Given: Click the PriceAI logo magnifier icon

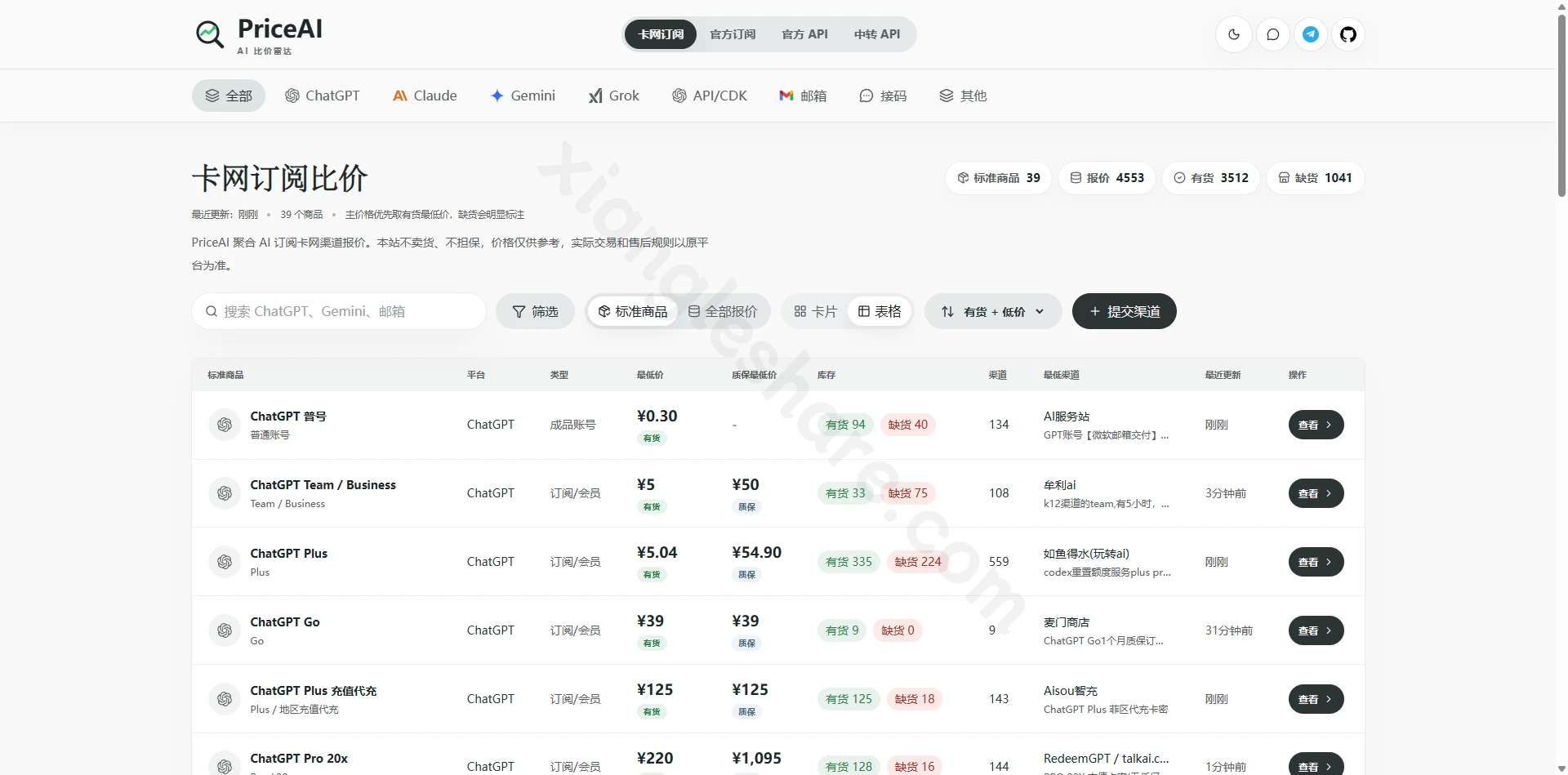Looking at the screenshot, I should coord(210,34).
